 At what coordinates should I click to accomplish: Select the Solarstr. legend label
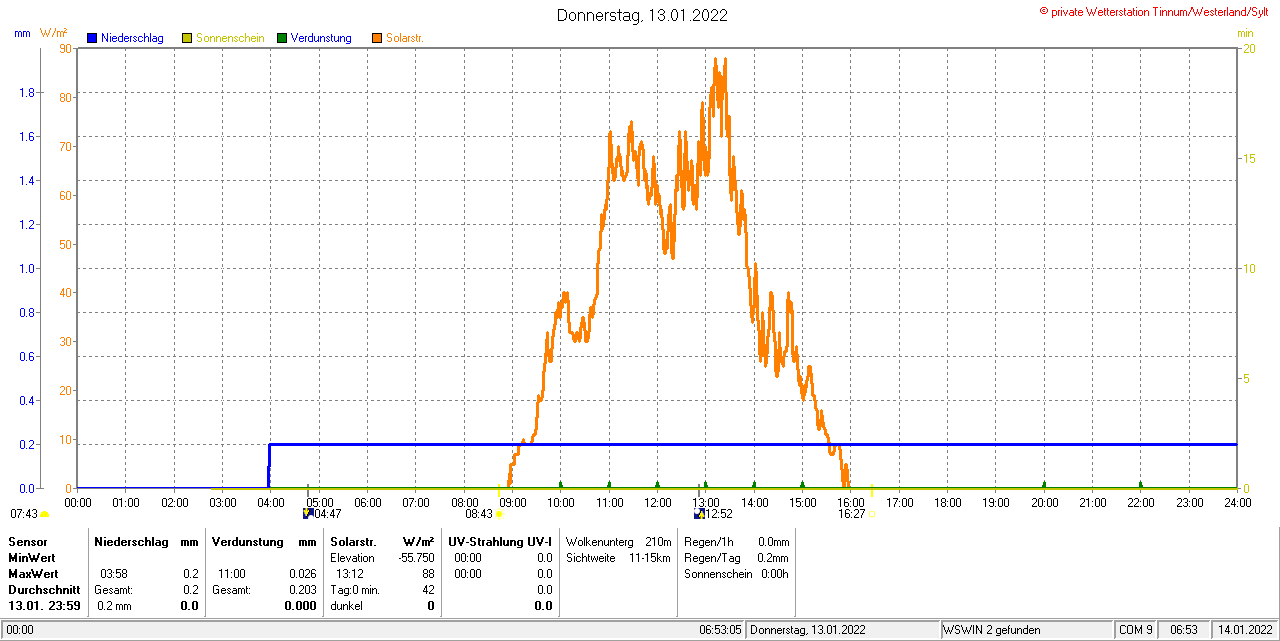tap(404, 38)
